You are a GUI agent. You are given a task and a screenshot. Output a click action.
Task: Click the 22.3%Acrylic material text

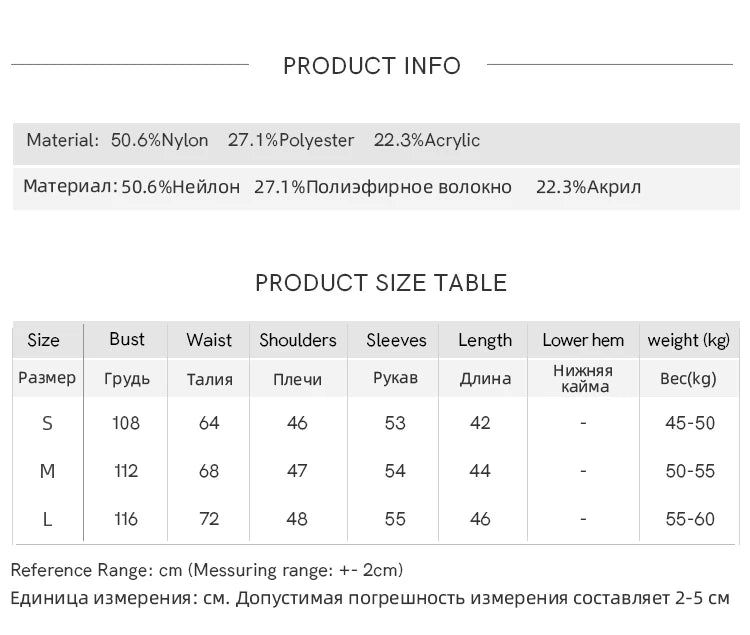(x=427, y=140)
